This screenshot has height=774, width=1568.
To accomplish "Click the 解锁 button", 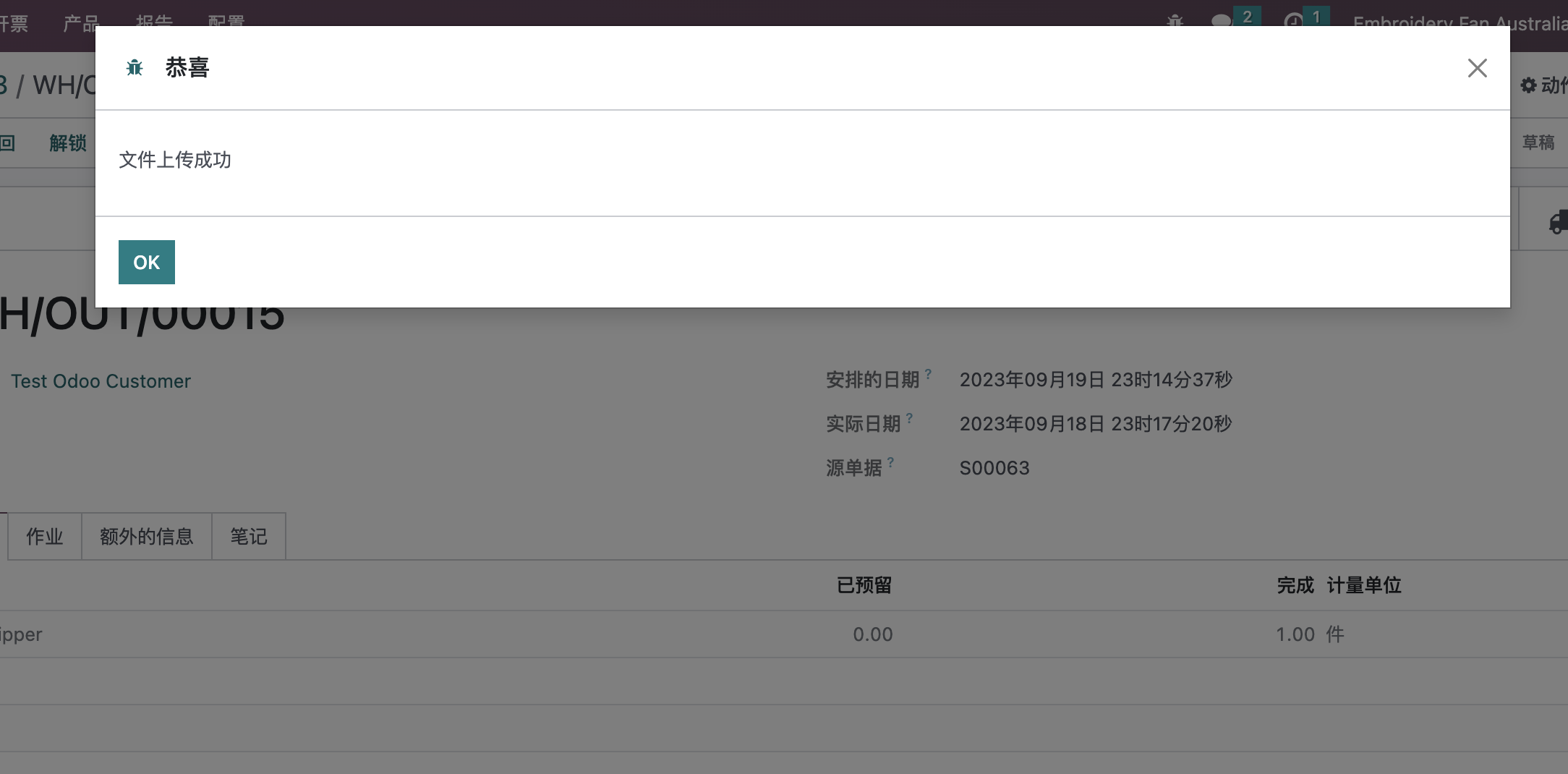I will point(68,143).
